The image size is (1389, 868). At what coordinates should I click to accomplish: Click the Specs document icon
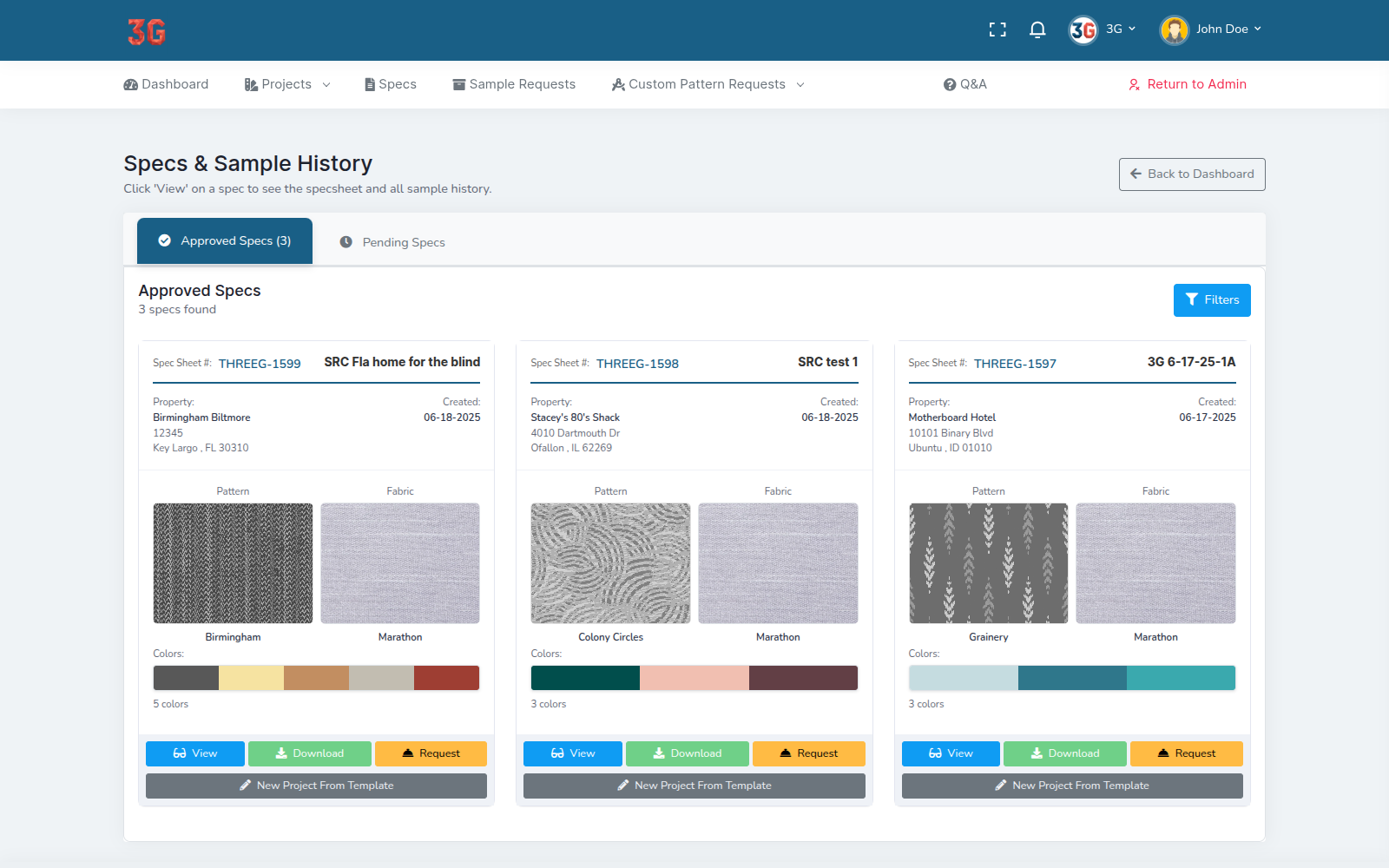point(371,85)
